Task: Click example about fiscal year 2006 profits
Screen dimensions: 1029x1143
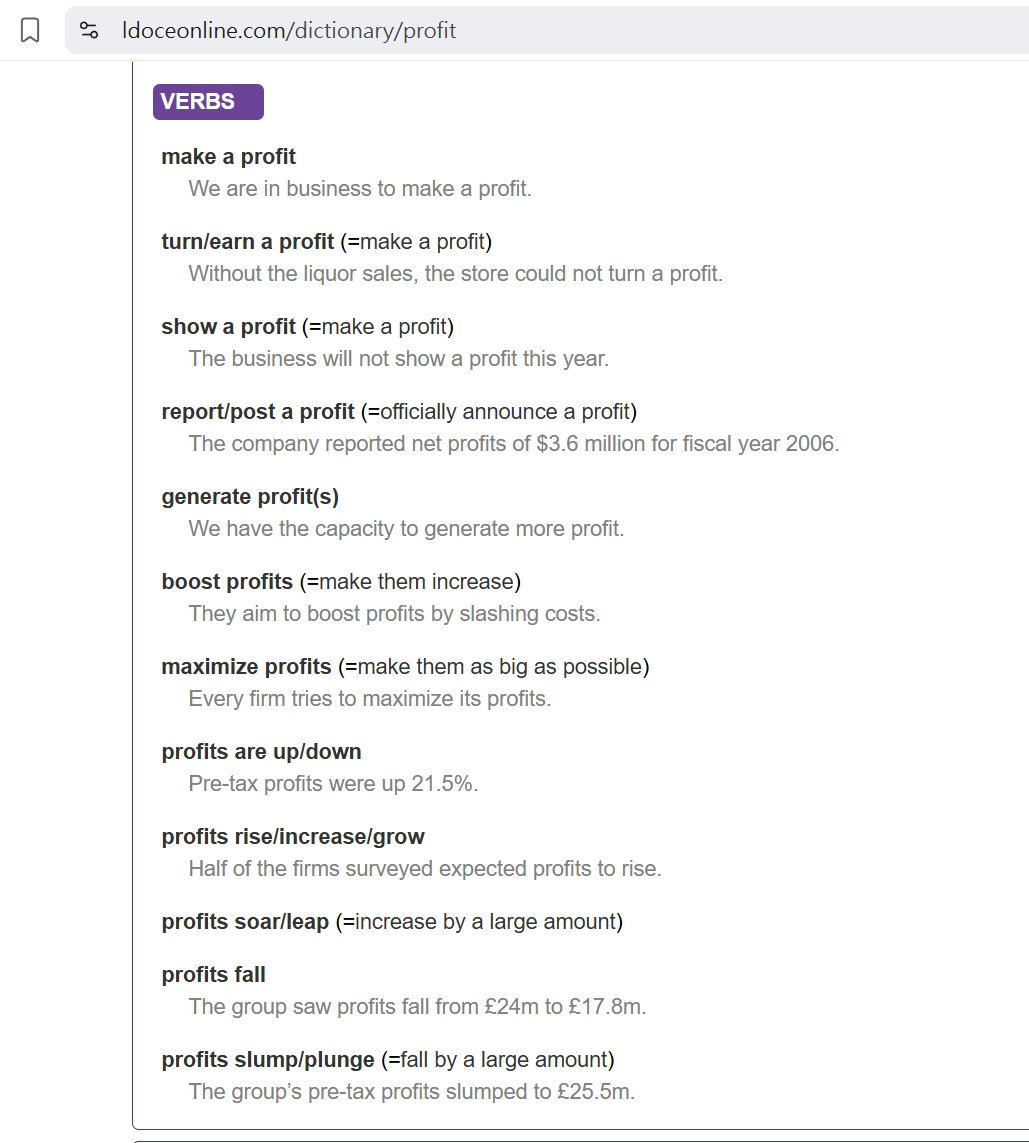Action: (x=514, y=444)
